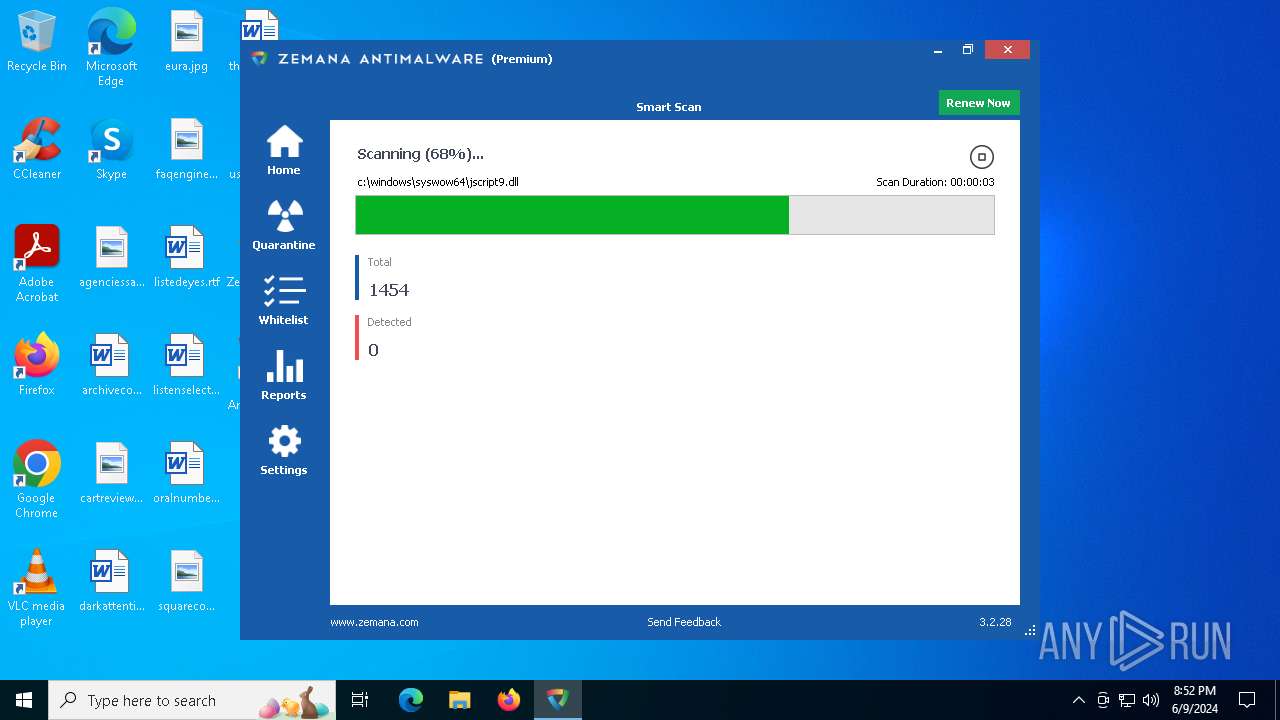Open the Whitelist section
Viewport: 1280px width, 720px height.
tap(284, 300)
